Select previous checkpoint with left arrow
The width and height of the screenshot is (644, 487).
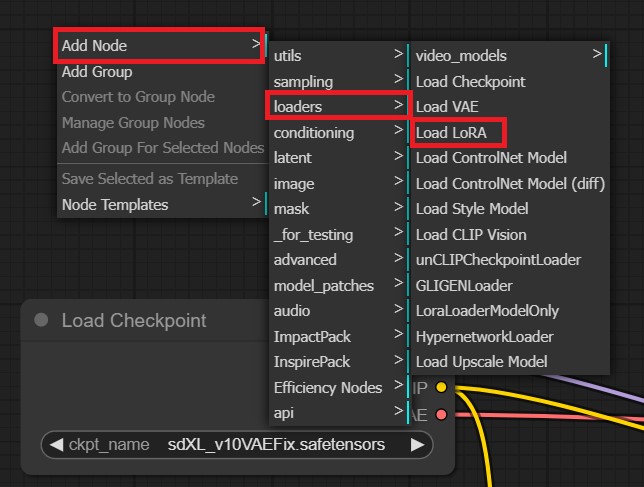[x=56, y=444]
